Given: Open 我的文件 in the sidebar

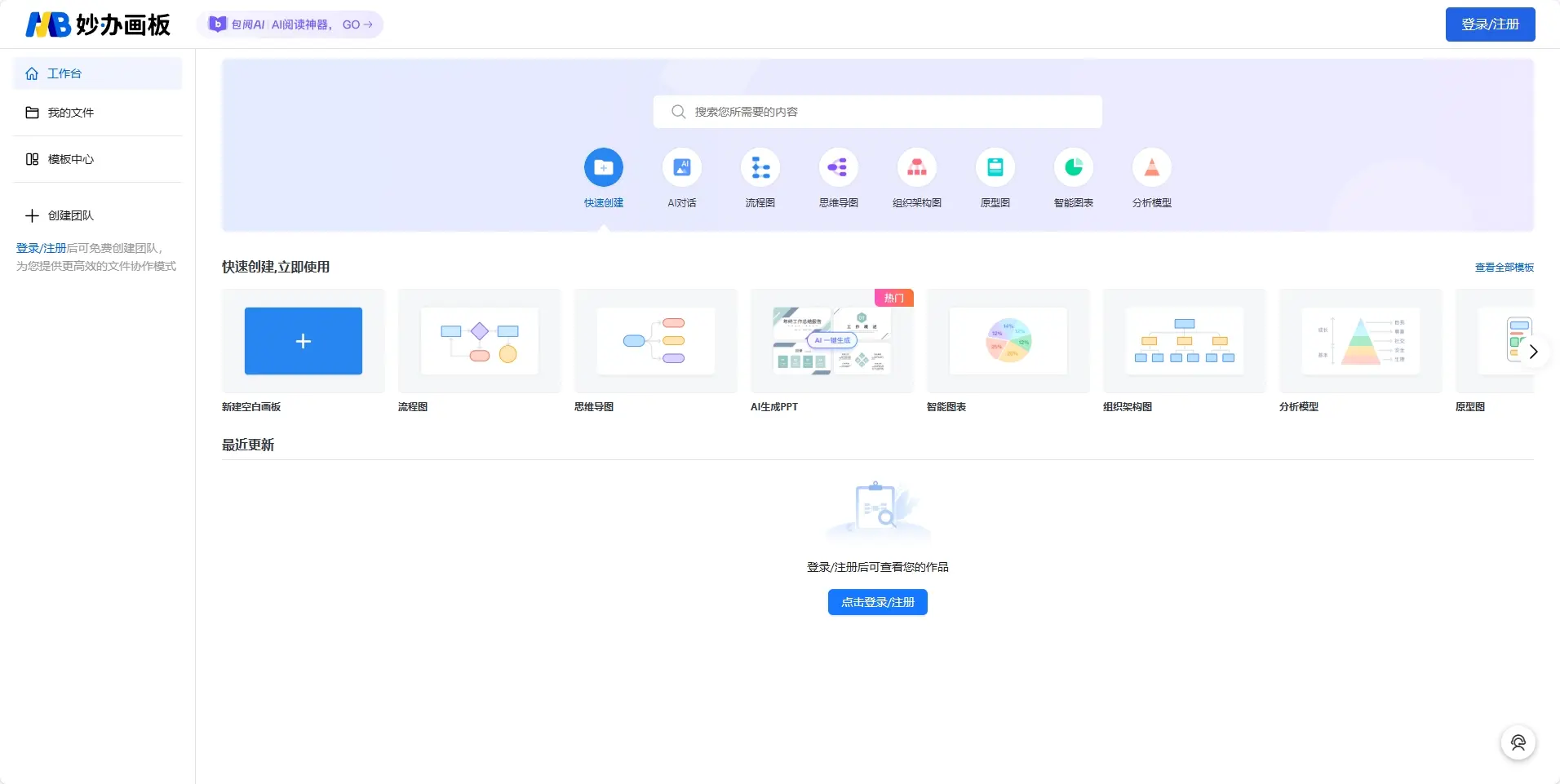Looking at the screenshot, I should click(71, 113).
